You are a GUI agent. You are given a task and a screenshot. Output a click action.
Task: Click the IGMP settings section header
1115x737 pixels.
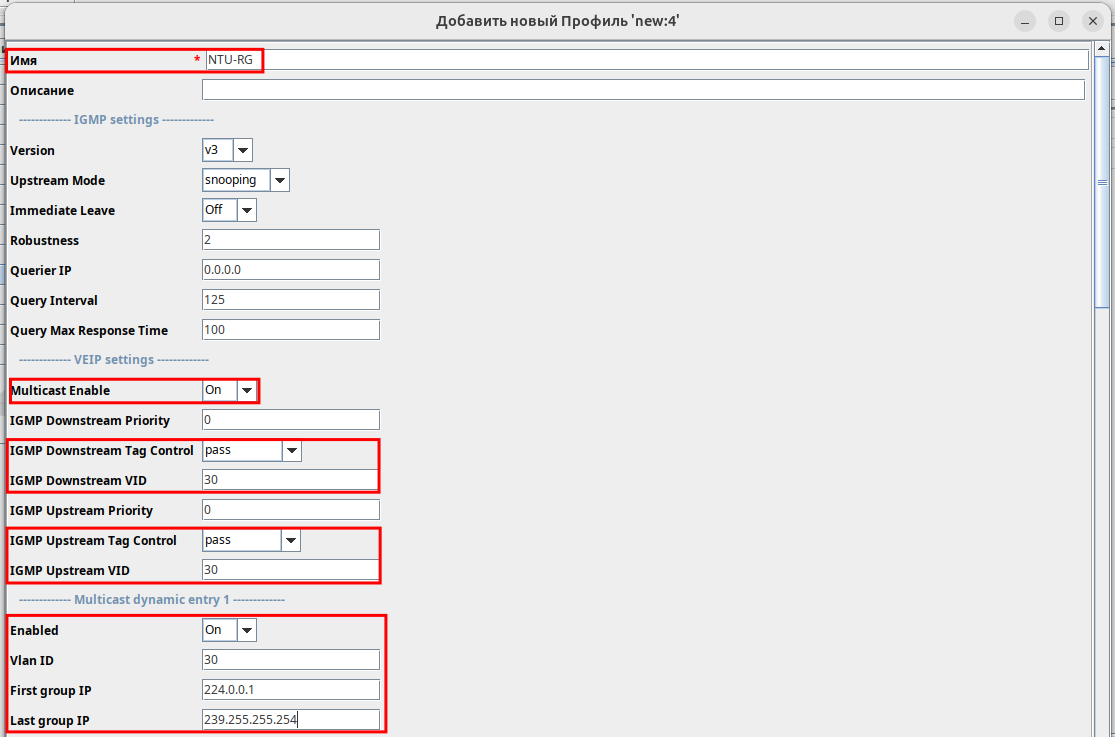click(x=117, y=120)
